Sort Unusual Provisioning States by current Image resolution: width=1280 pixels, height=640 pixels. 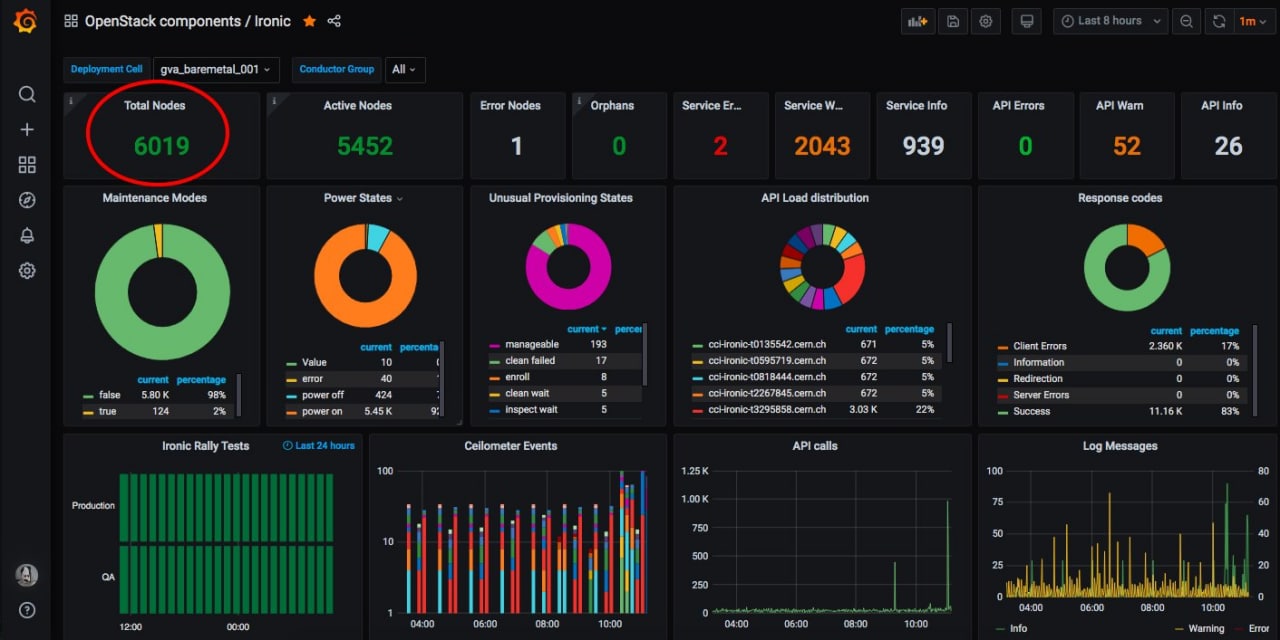586,329
